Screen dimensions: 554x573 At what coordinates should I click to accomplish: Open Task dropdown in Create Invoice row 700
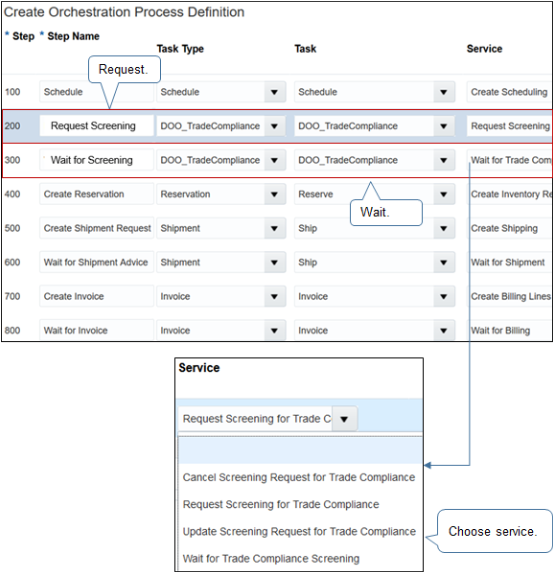point(444,296)
